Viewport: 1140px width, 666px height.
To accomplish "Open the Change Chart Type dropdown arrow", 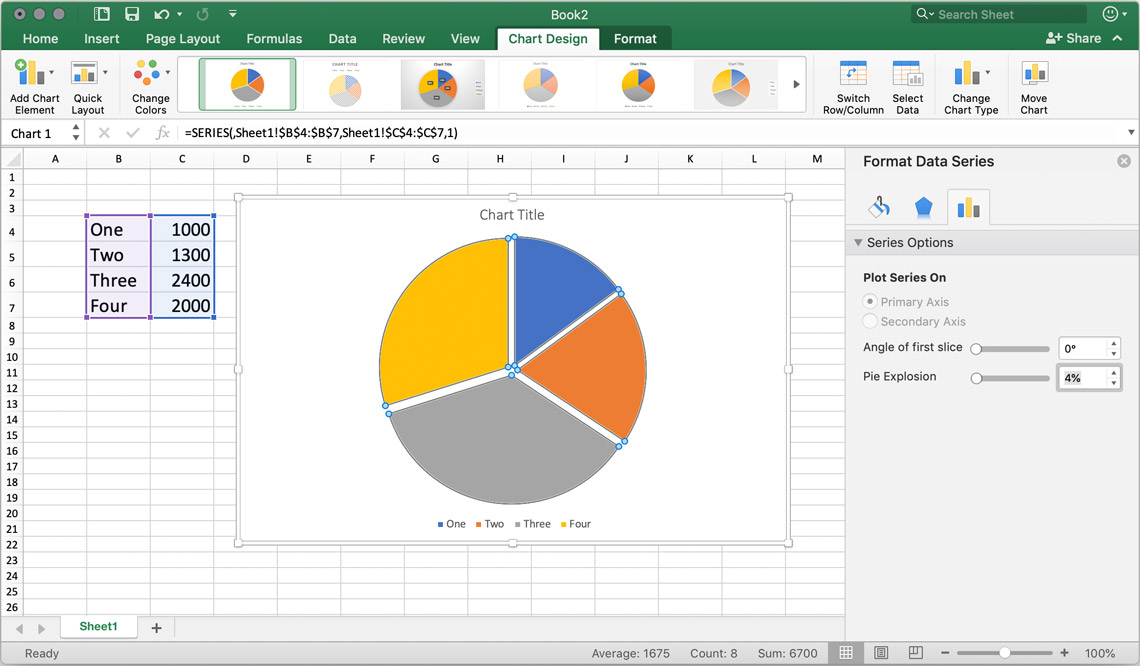I will coord(987,72).
